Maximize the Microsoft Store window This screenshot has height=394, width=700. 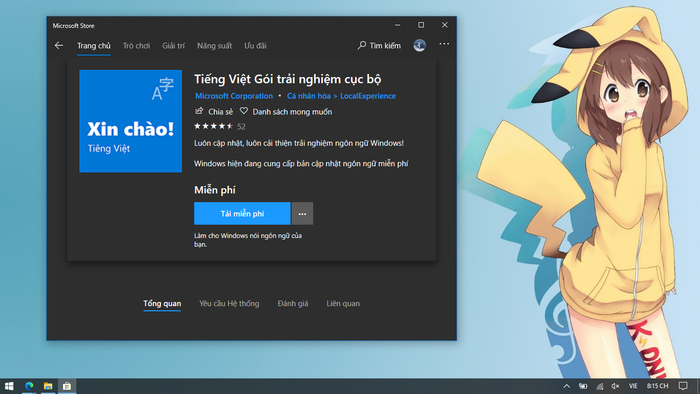tap(421, 25)
